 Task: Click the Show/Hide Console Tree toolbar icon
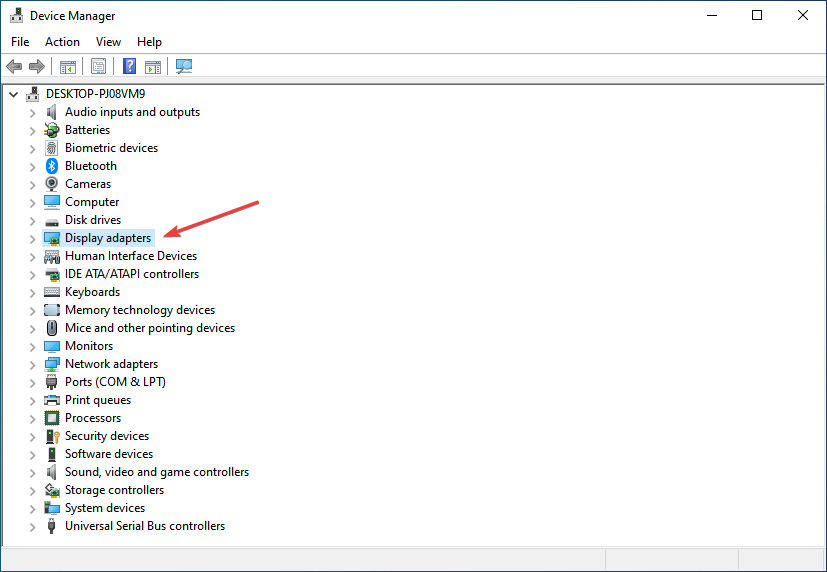(x=68, y=66)
